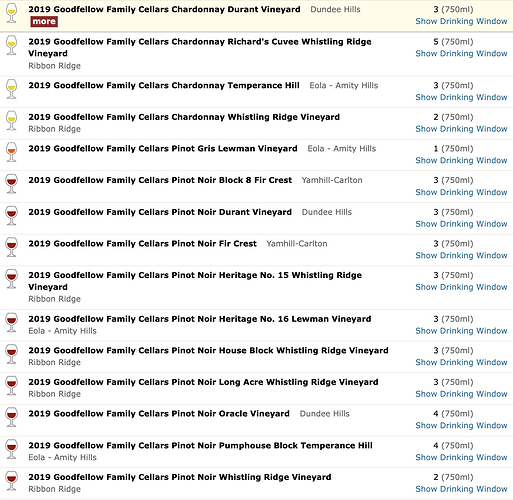The height and width of the screenshot is (500, 513).
Task: Click the wine glass icon beside Chardonnay Richard's Cuvee
Action: click(x=11, y=45)
